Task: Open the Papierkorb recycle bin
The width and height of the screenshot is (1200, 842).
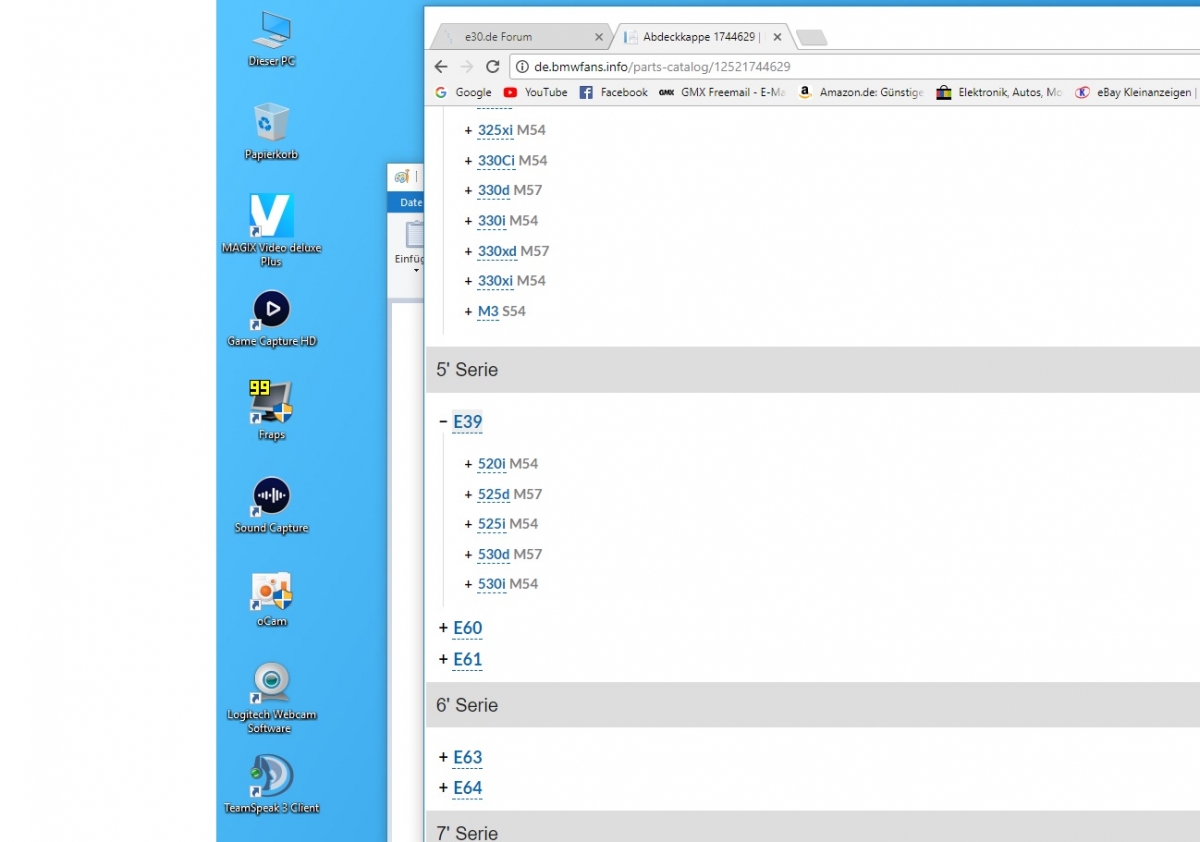Action: 271,123
